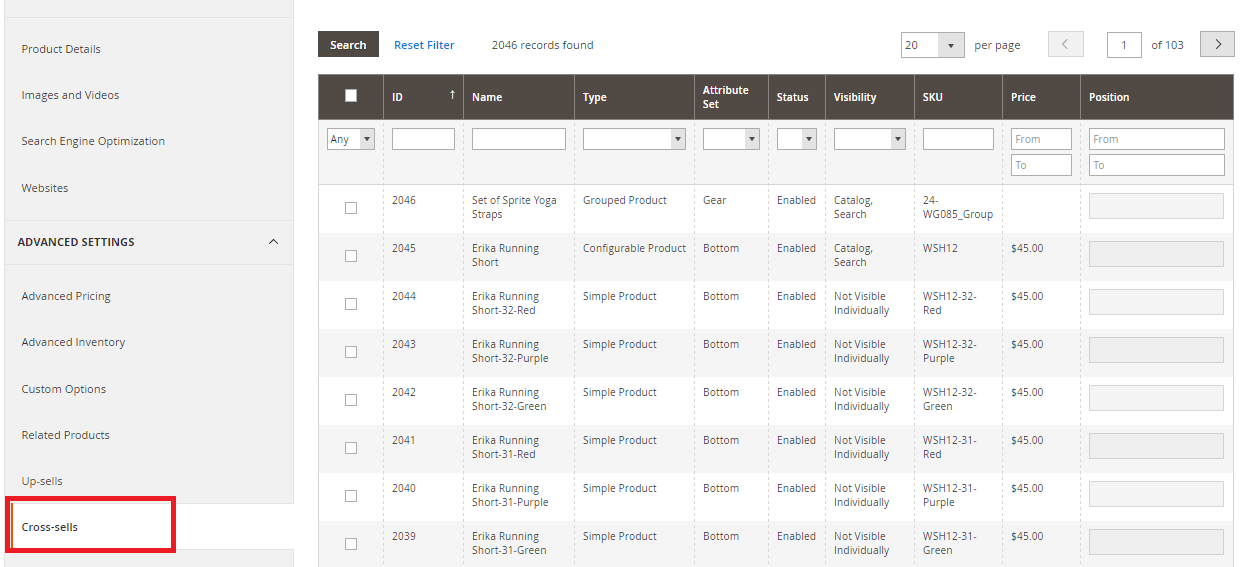Click the WSH12-31-Purple SKU cell
This screenshot has height=567, width=1247.
coord(949,495)
